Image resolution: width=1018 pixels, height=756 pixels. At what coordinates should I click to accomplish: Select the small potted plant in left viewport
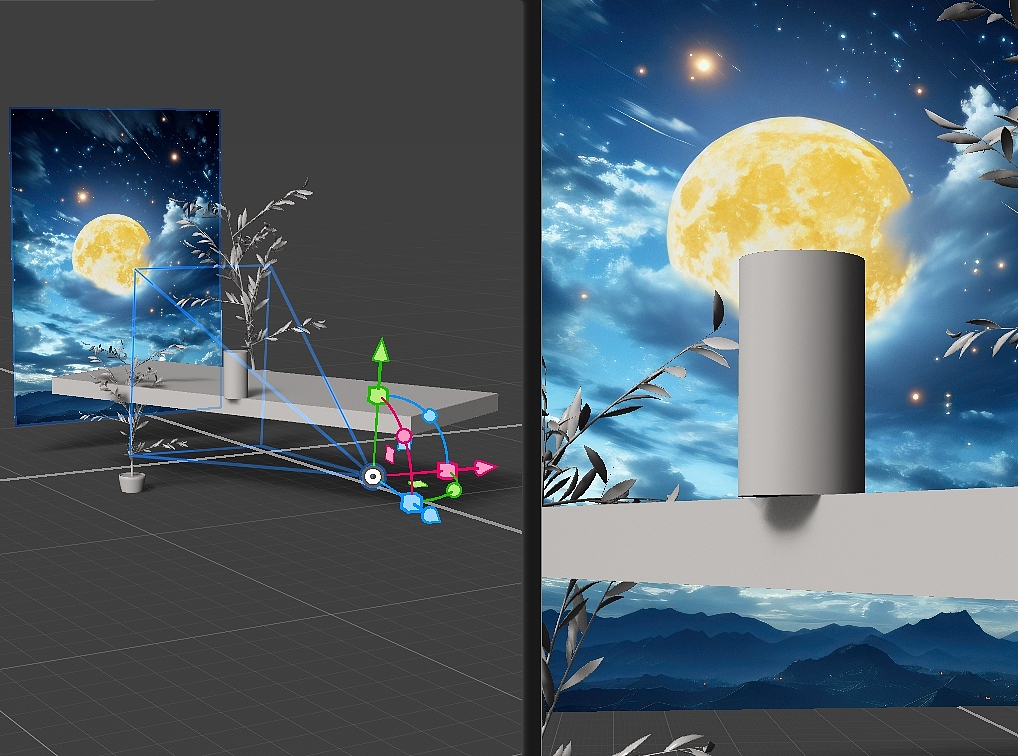click(132, 481)
